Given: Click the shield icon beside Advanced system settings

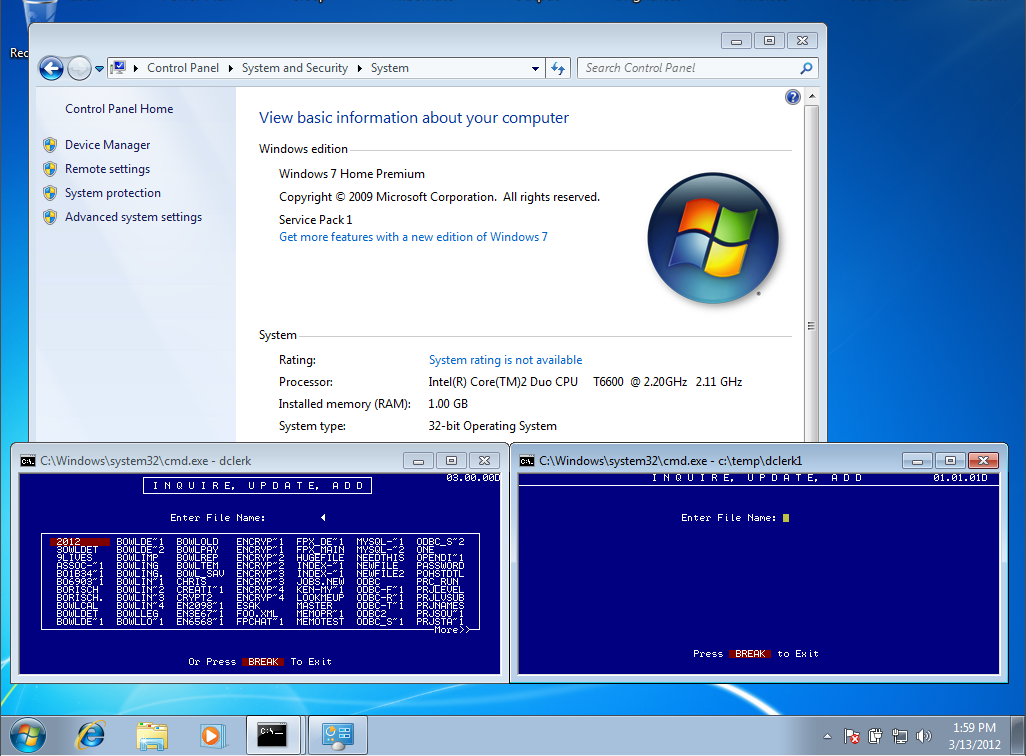Looking at the screenshot, I should point(50,217).
